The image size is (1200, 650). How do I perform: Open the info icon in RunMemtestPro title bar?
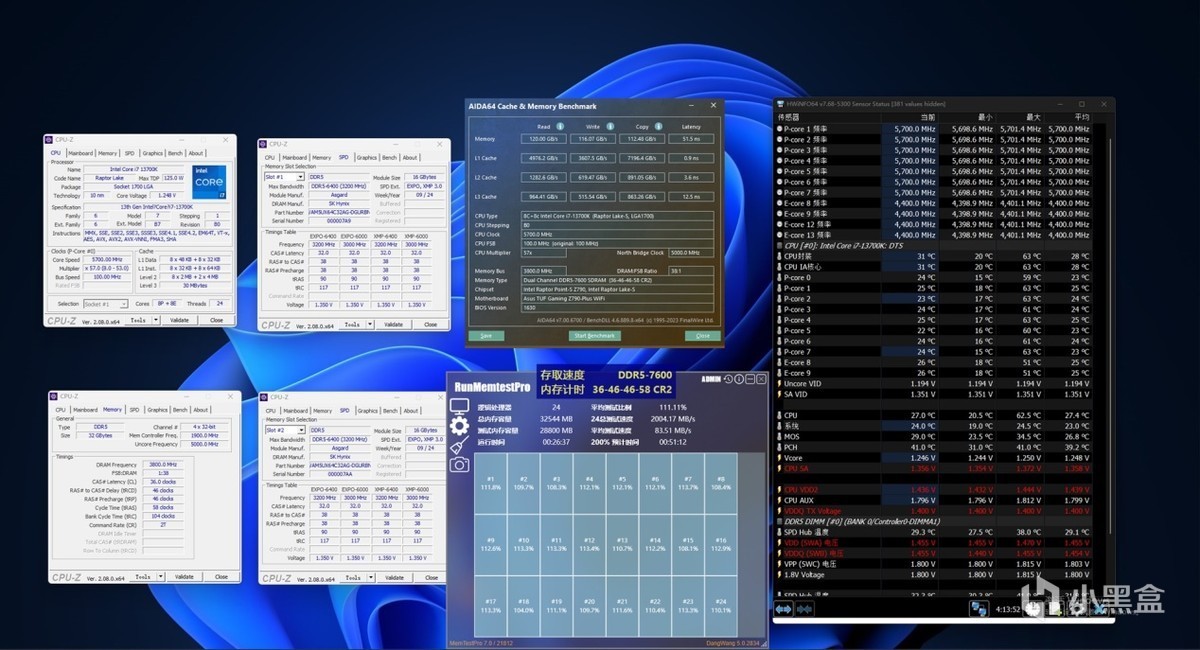pyautogui.click(x=739, y=379)
